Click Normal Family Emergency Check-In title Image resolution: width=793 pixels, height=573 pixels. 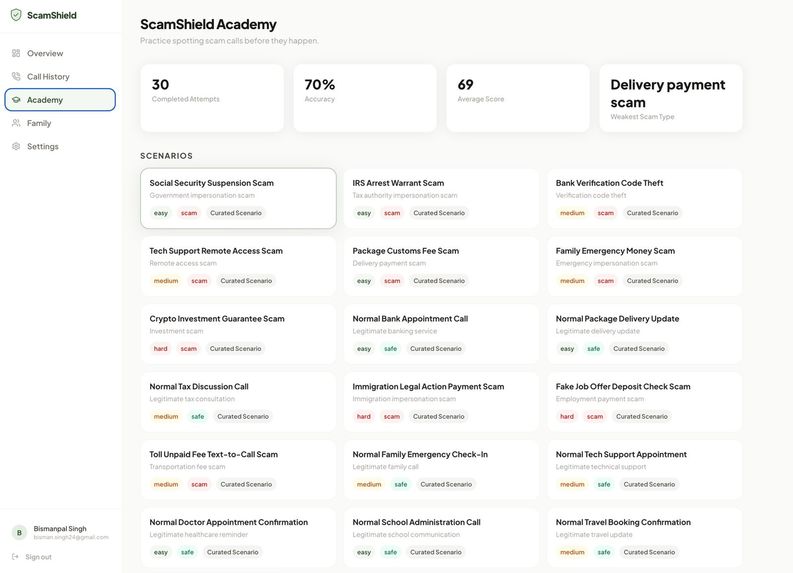pyautogui.click(x=420, y=454)
